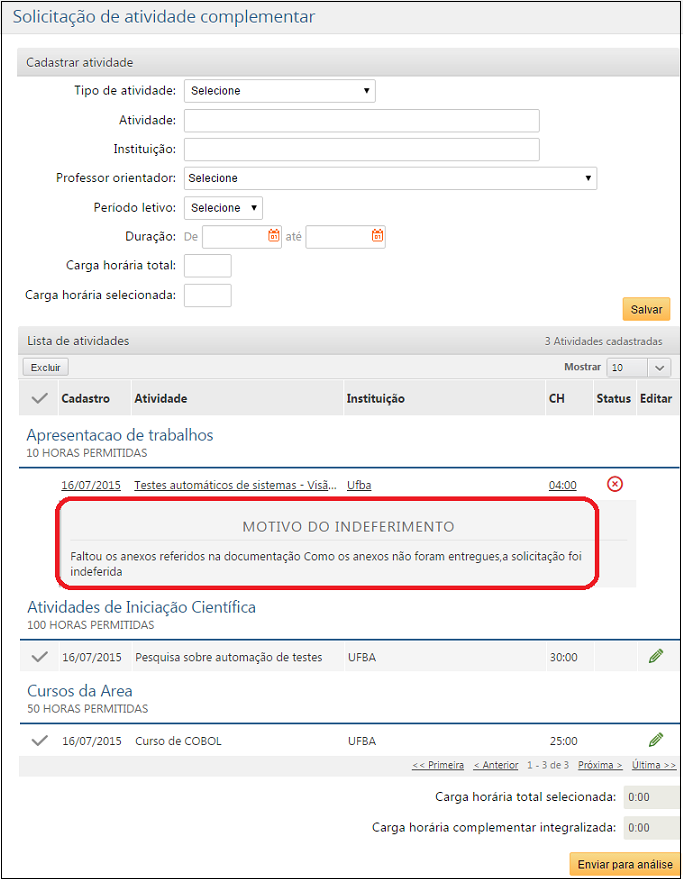Expand the "Período letivo" selector
Image resolution: width=683 pixels, height=880 pixels.
[222, 207]
